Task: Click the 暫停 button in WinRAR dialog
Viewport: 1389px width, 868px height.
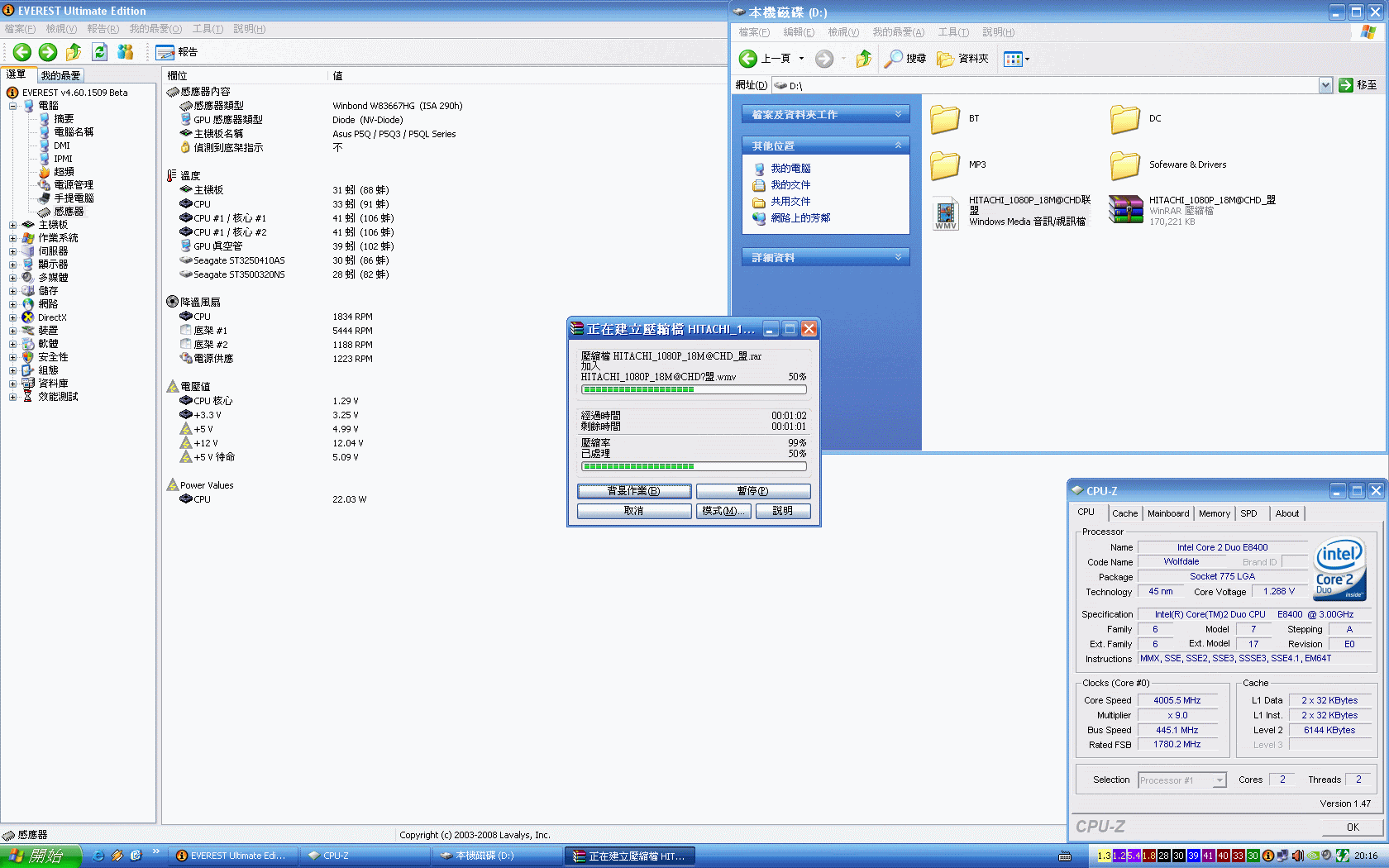Action: [x=752, y=491]
